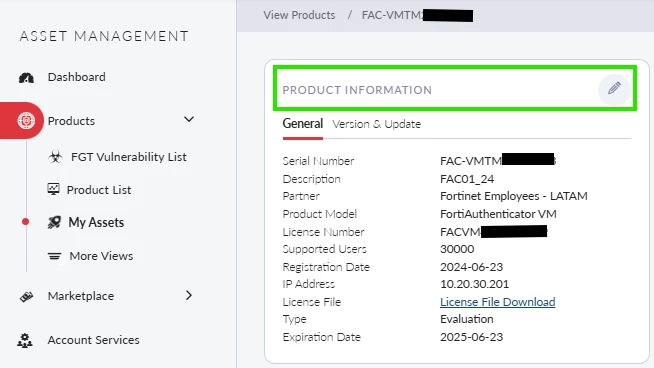The width and height of the screenshot is (654, 368).
Task: Click the biohazard icon beside FGT Vulnerability List
Action: (55, 157)
